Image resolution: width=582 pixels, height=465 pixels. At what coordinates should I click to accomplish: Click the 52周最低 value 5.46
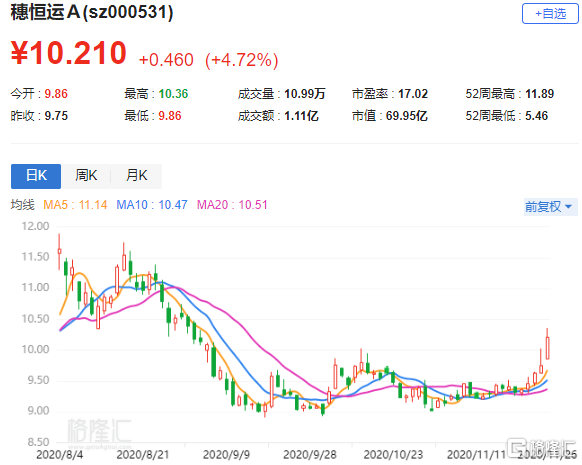(x=536, y=116)
